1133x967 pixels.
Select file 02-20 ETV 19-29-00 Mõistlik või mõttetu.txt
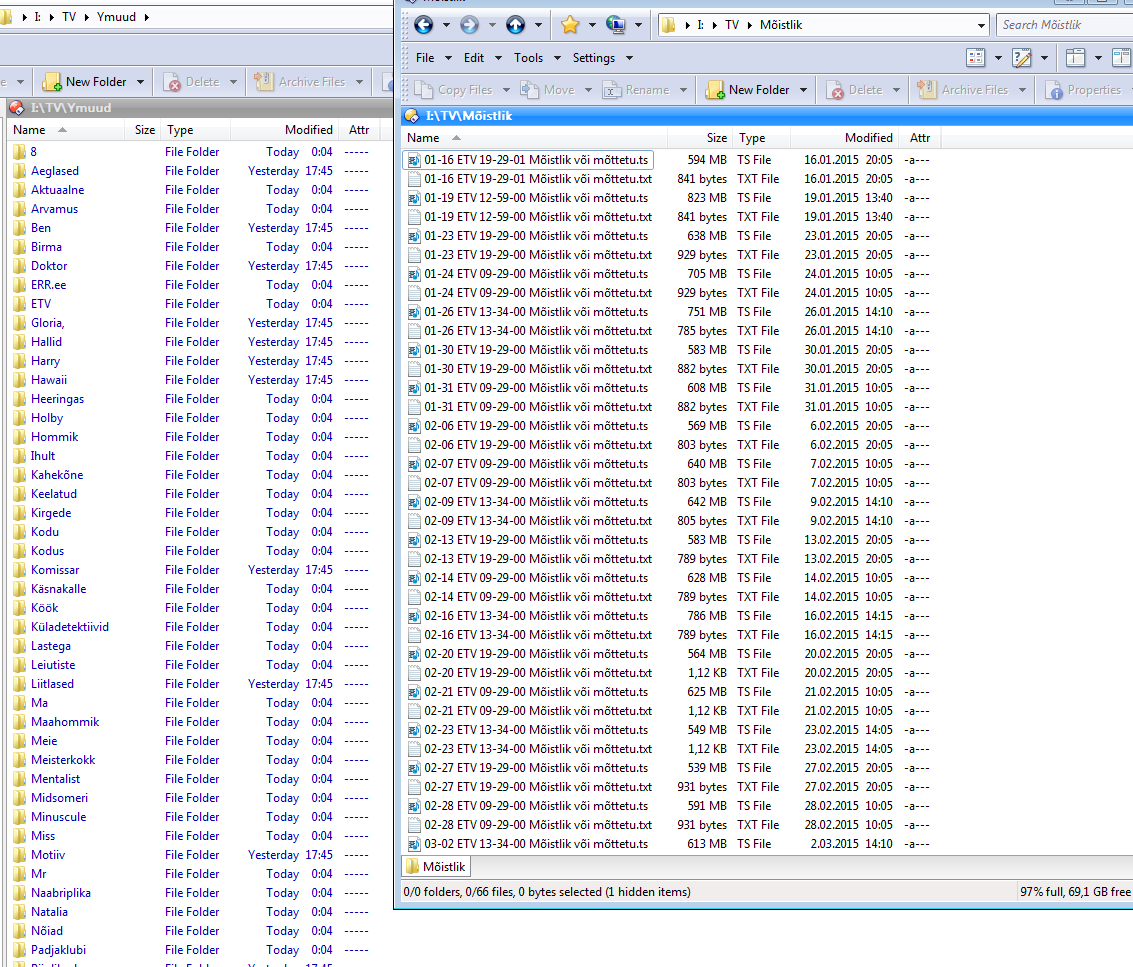[x=530, y=674]
